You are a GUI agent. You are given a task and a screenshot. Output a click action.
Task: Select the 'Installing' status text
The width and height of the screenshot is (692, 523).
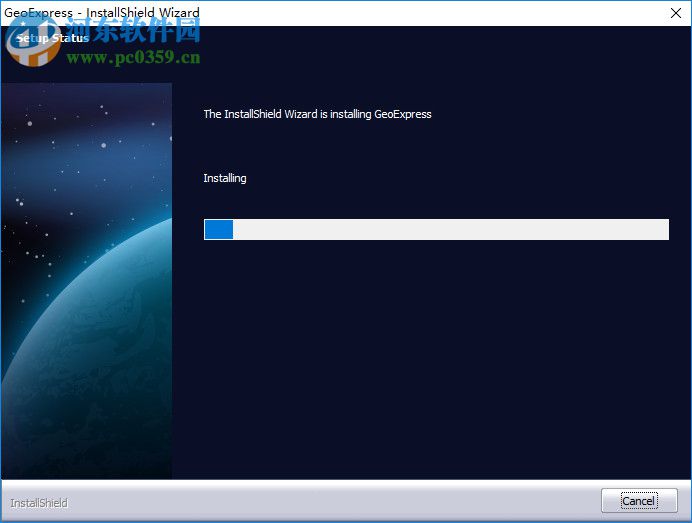(x=225, y=178)
